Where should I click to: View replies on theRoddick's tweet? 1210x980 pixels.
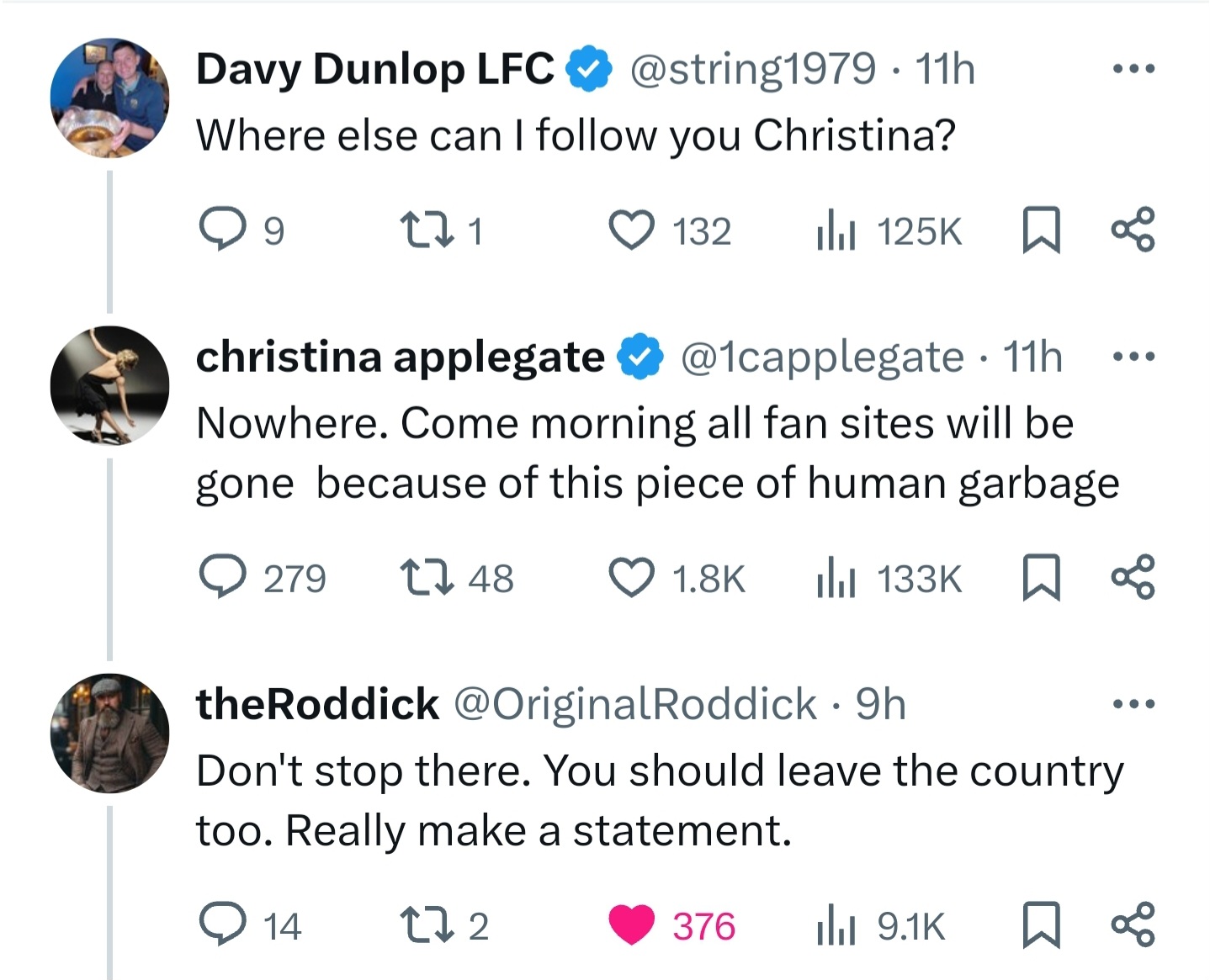(x=222, y=925)
